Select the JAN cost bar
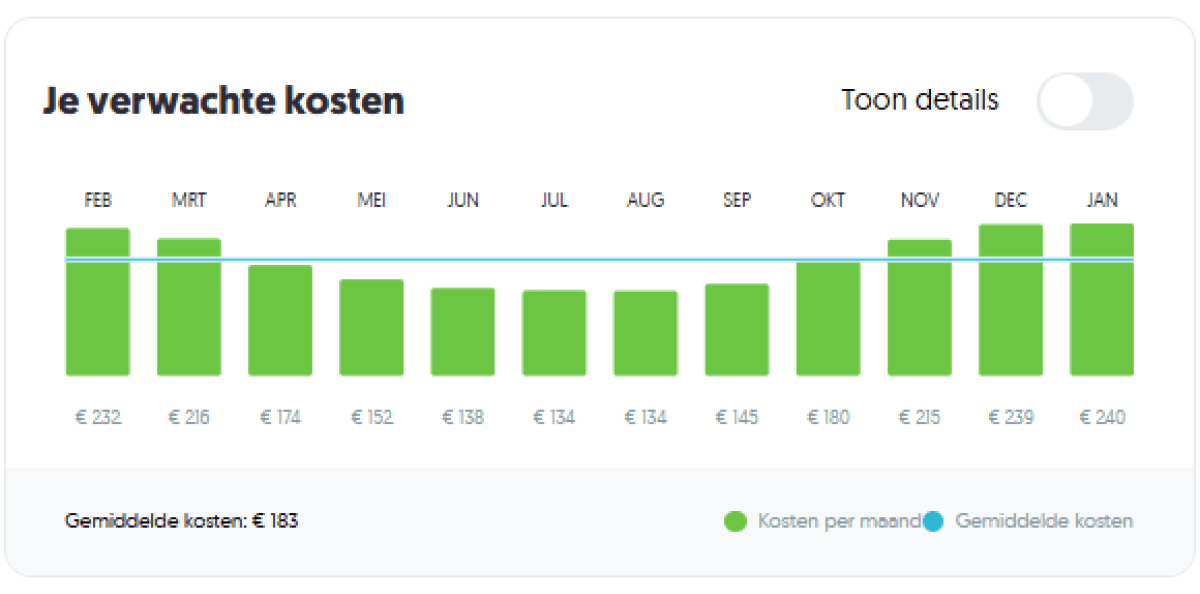The height and width of the screenshot is (594, 1200). (1102, 300)
